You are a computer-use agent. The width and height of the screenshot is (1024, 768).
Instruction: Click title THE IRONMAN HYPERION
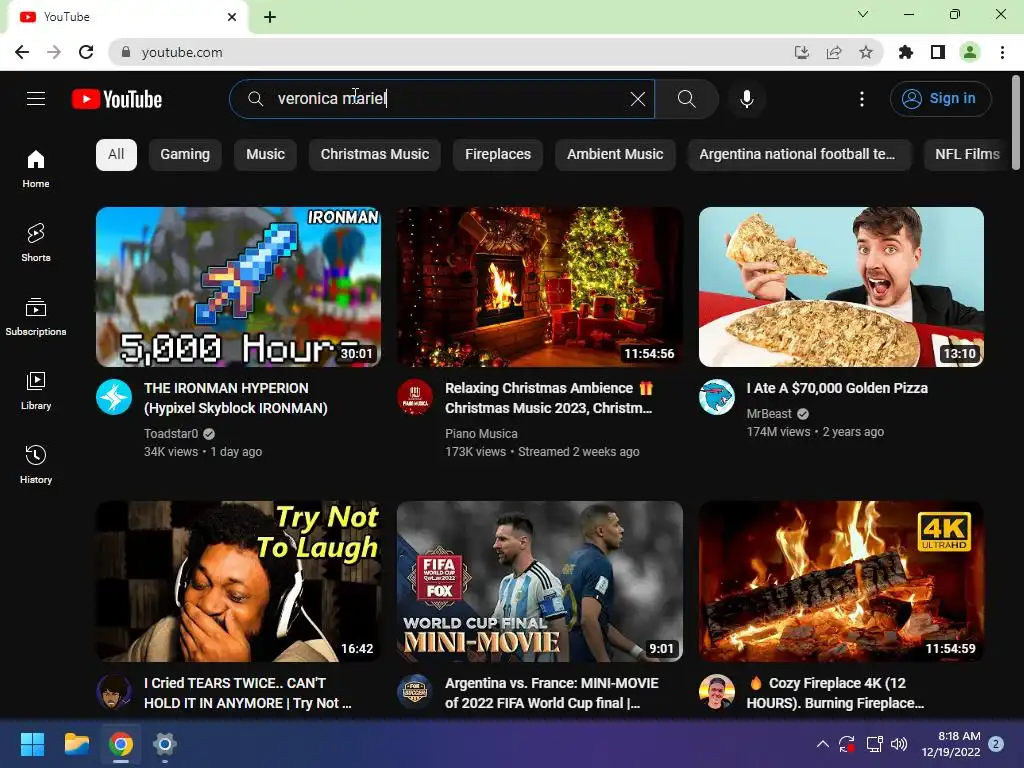[x=236, y=398]
